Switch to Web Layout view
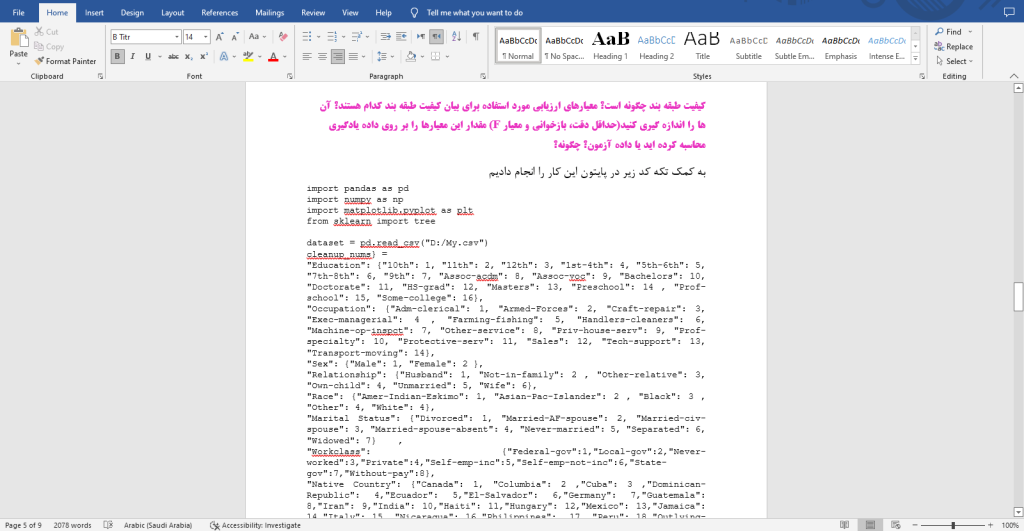This screenshot has height=531, width=1024. pyautogui.click(x=895, y=525)
